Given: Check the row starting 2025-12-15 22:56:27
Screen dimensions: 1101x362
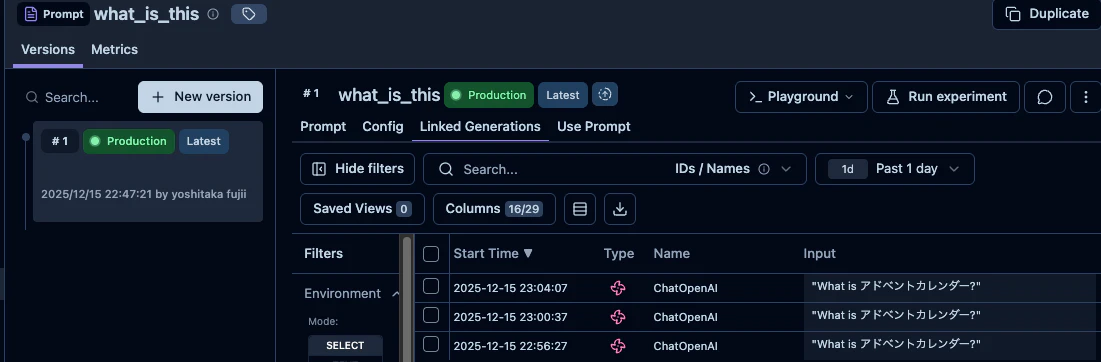Looking at the screenshot, I should (431, 344).
